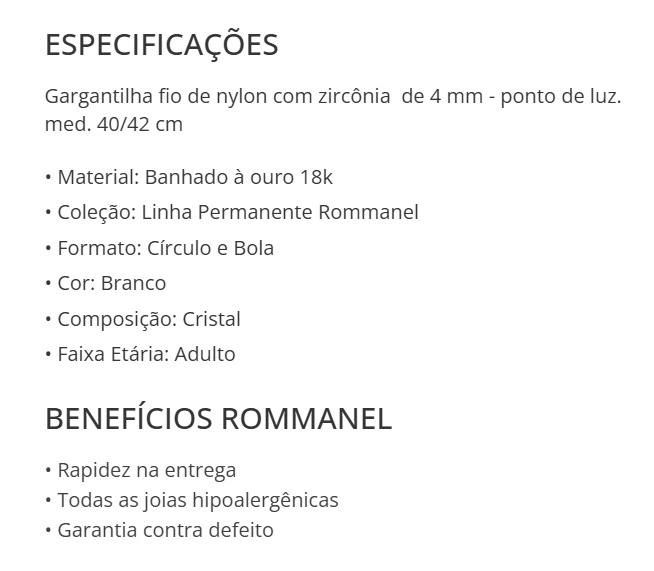
Task: Click the 'Coleção:' label
Action: point(96,213)
